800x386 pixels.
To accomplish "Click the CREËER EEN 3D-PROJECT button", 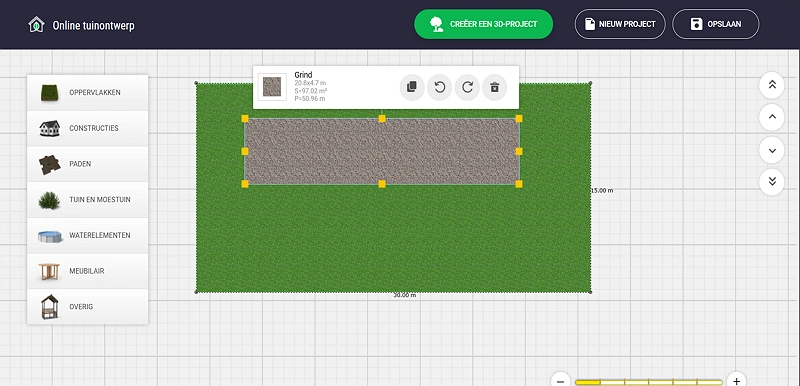I will click(484, 24).
